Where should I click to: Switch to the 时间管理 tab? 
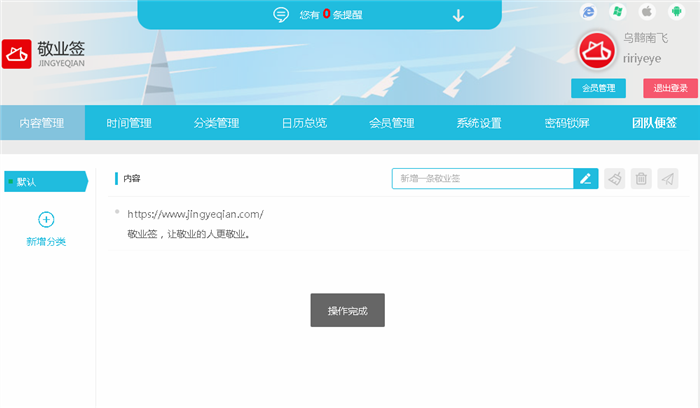tap(129, 123)
